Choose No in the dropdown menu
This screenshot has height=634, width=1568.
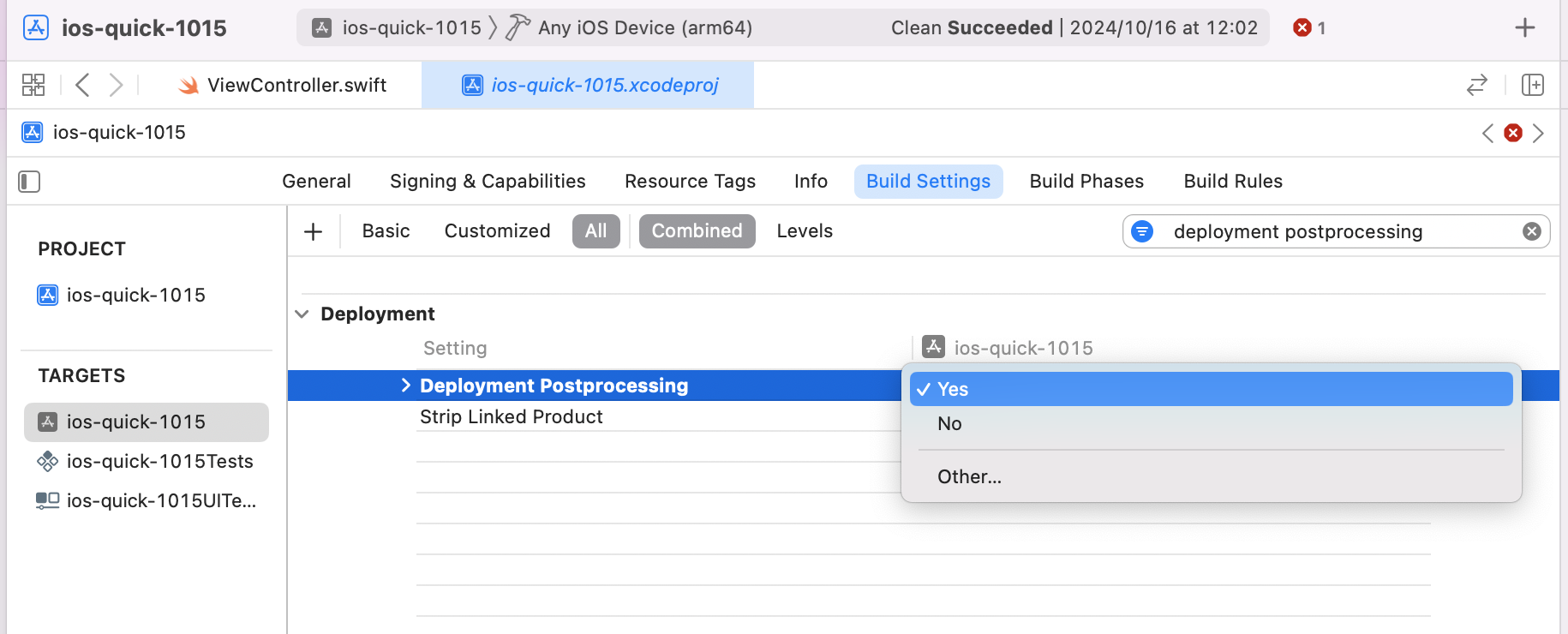[x=949, y=423]
